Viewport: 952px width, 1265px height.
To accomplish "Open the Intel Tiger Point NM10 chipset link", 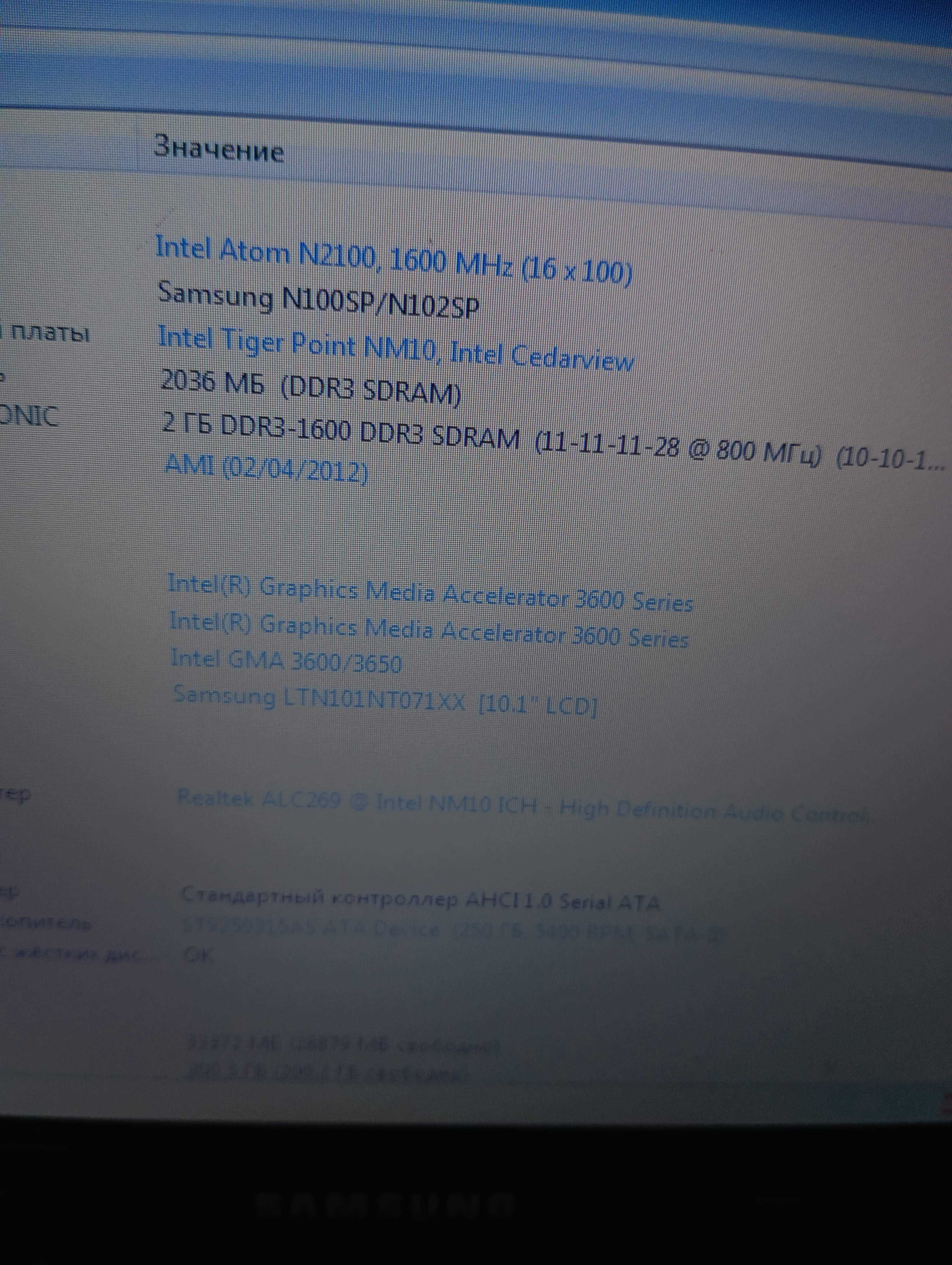I will 396,349.
